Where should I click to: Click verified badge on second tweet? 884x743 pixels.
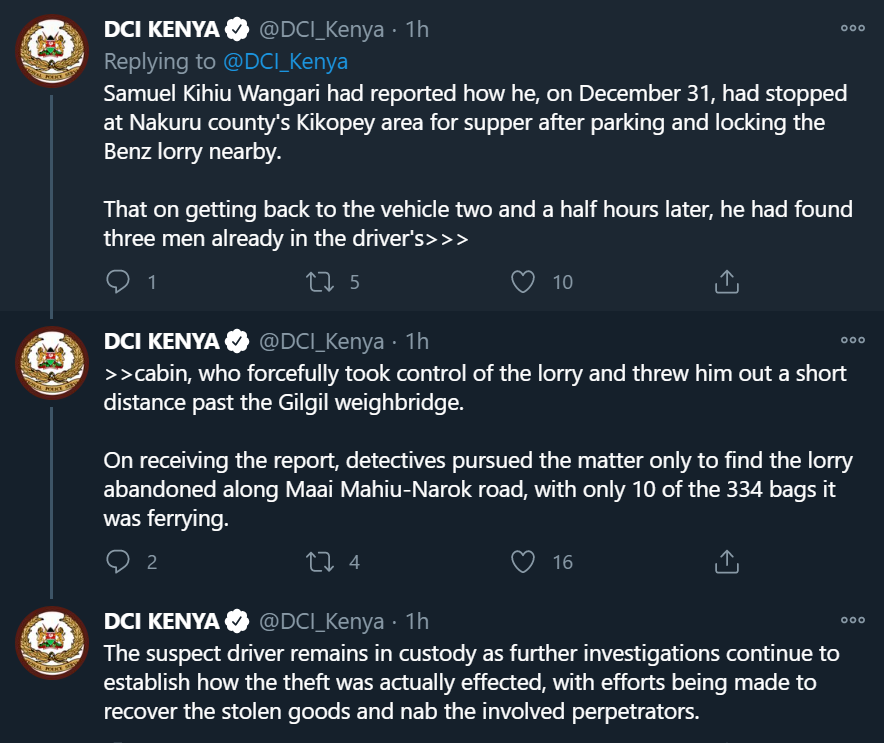coord(237,341)
